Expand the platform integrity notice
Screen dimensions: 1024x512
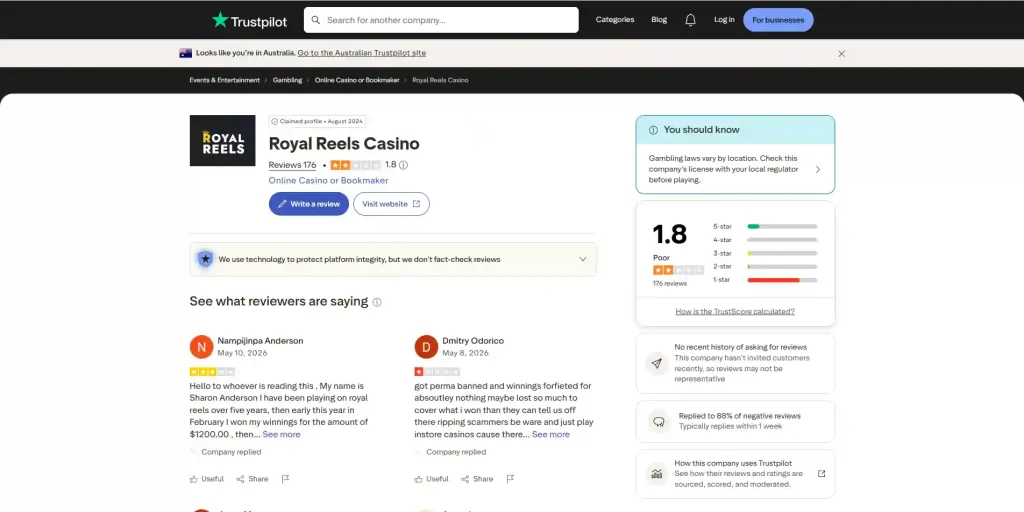point(583,259)
